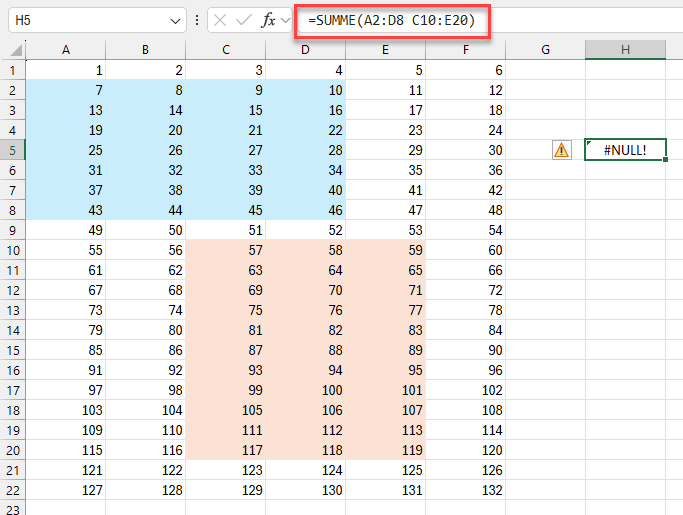Select row header 5
Image resolution: width=683 pixels, height=515 pixels.
12,150
